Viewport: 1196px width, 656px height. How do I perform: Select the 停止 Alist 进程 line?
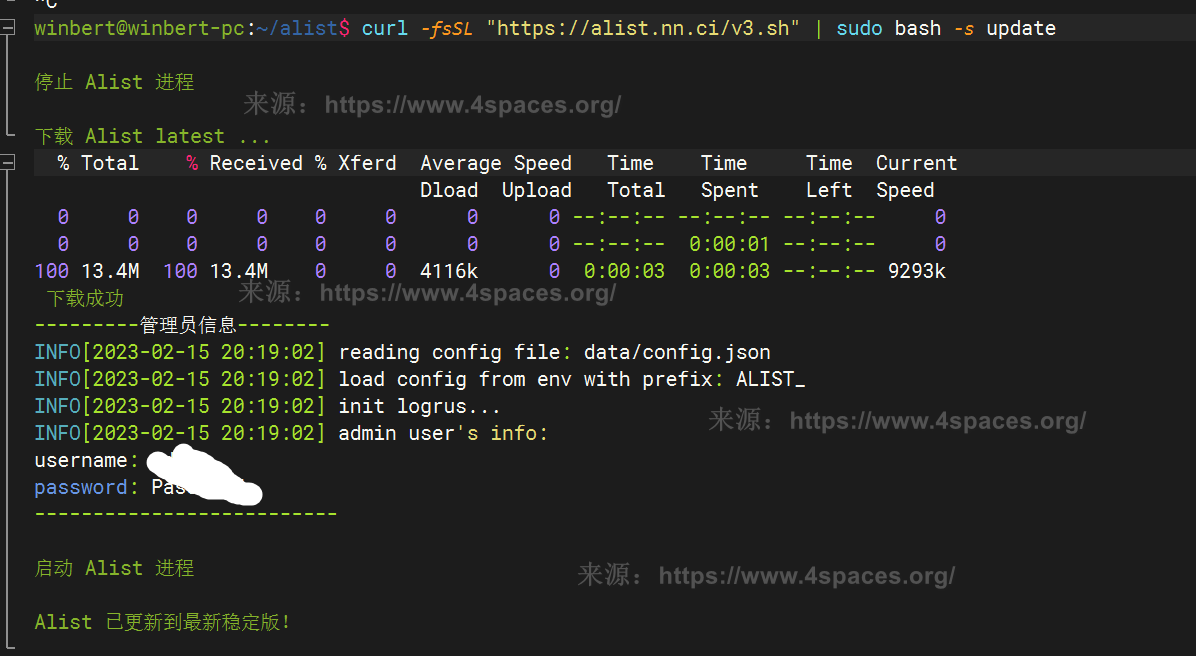[x=114, y=82]
